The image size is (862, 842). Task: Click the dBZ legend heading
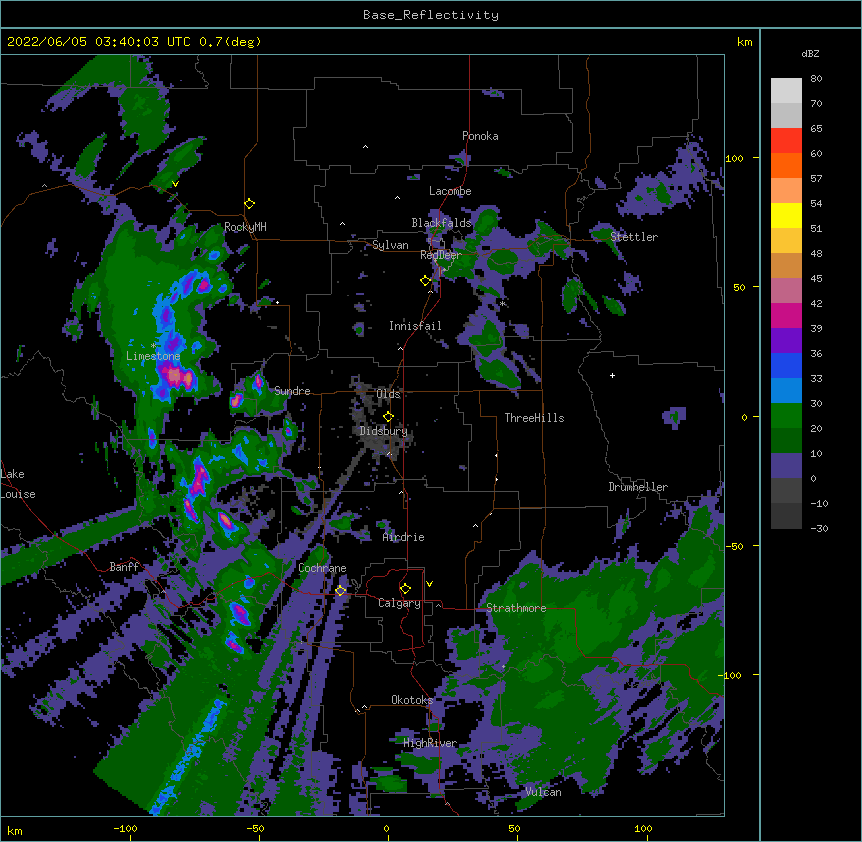tap(810, 53)
